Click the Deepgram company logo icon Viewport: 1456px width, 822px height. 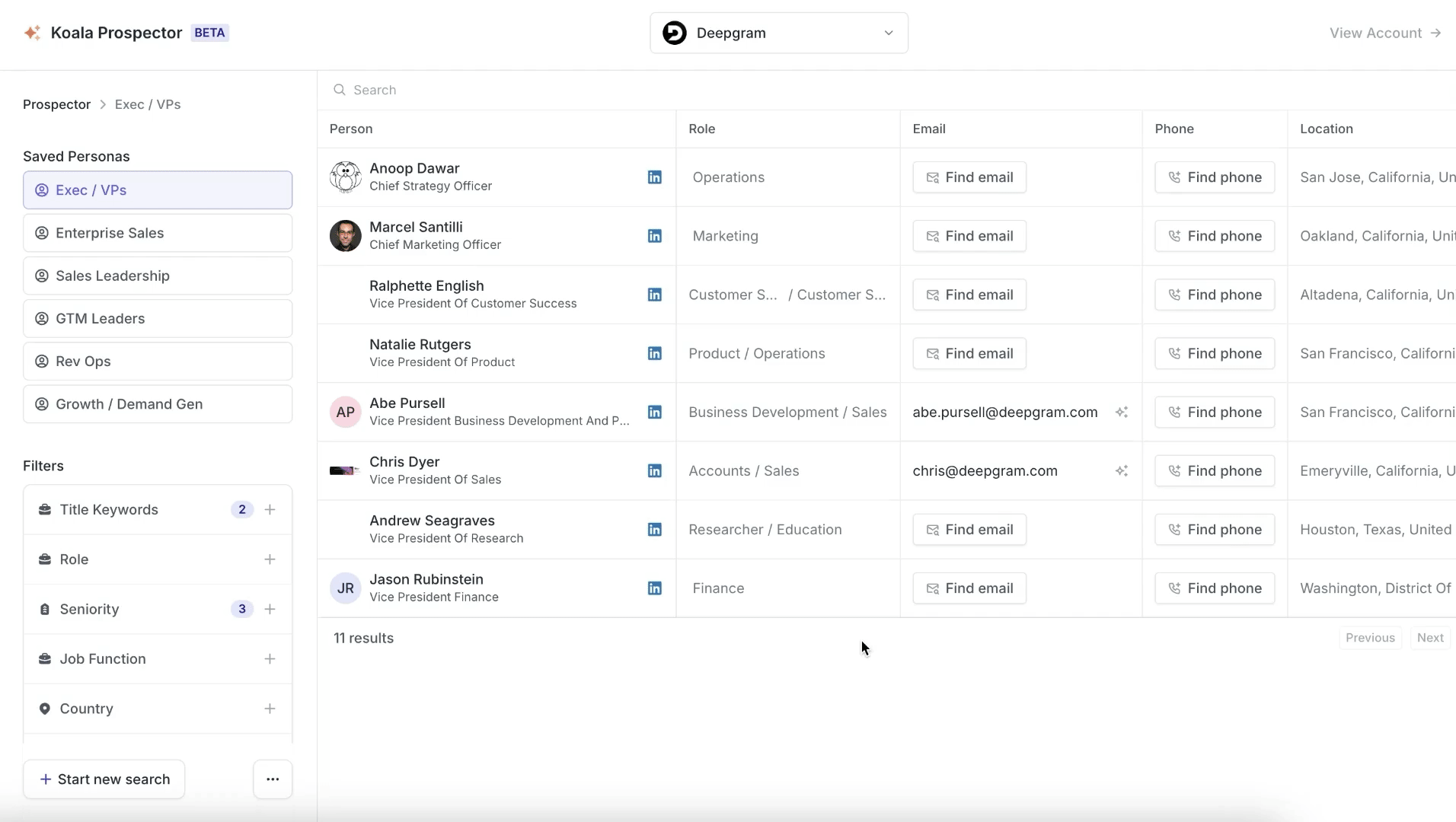click(675, 33)
